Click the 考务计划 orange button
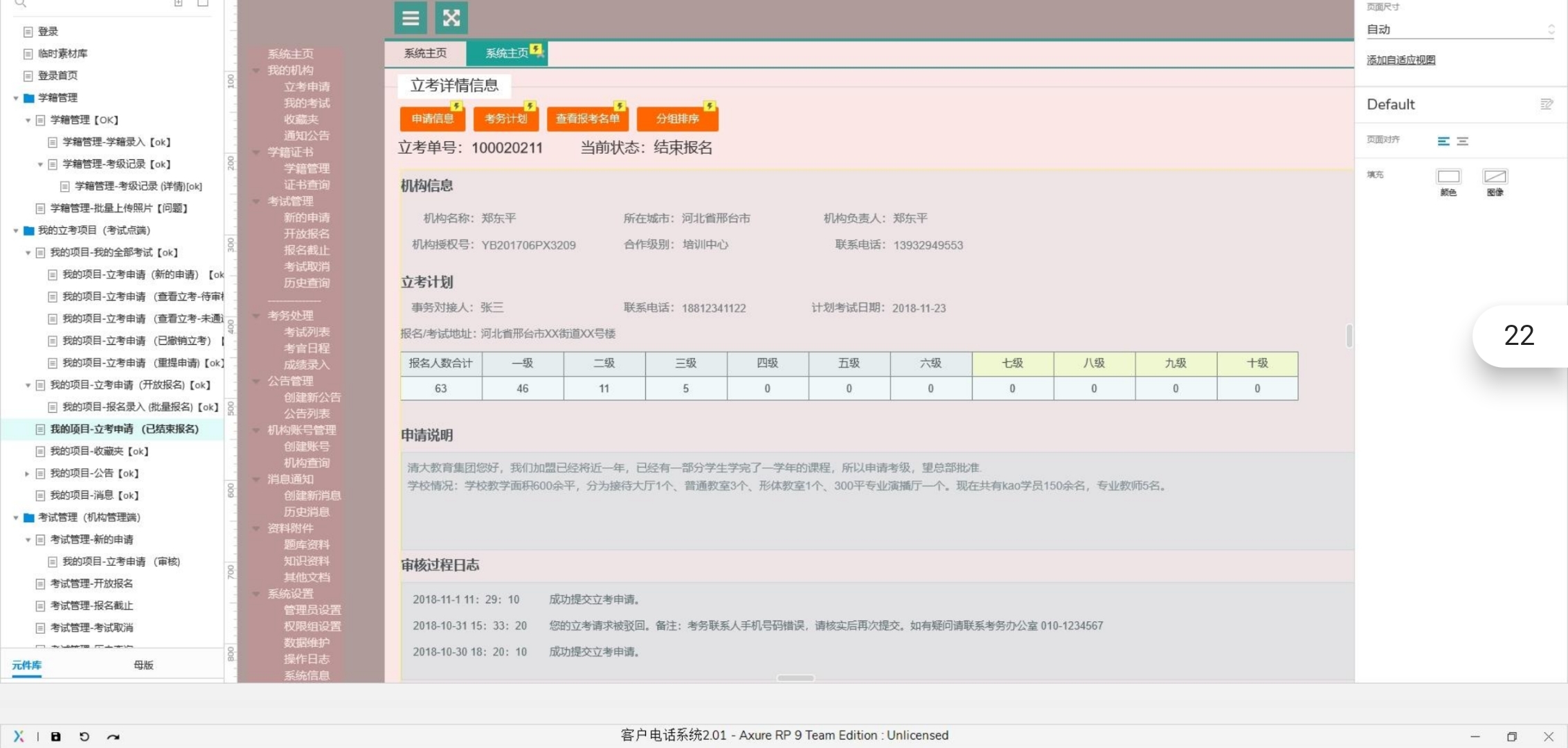 point(506,118)
